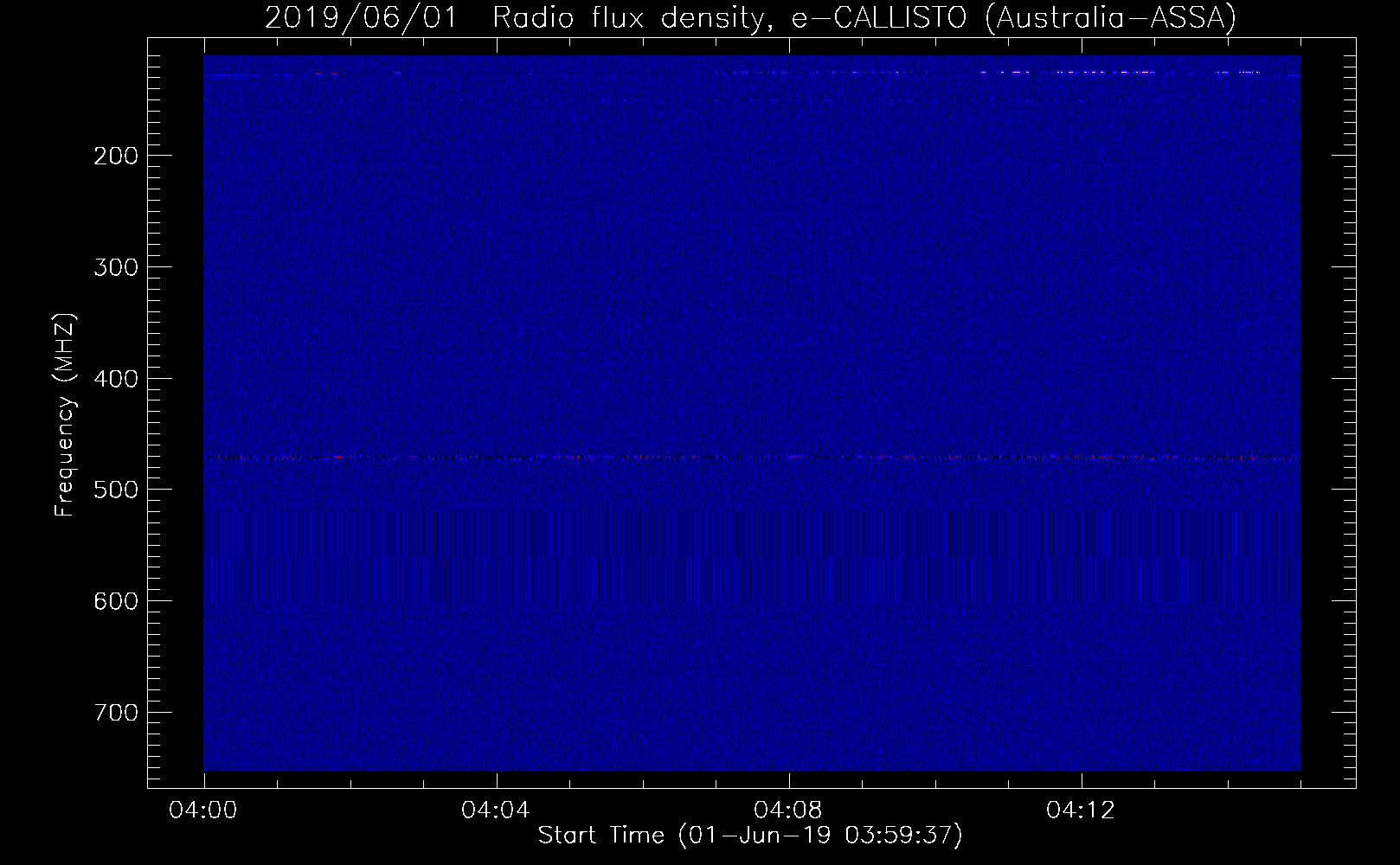Click the "Start Time (01-Jun-19 03:59:37)" label
Viewport: 1400px width, 865px height.
(750, 836)
